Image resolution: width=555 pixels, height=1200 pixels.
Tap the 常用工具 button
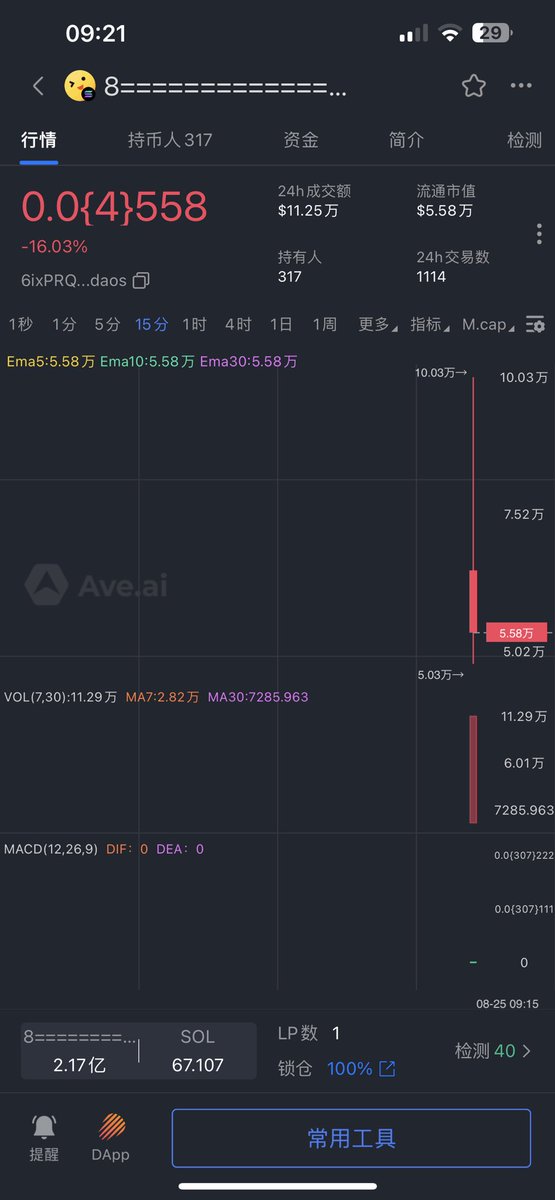click(351, 1138)
